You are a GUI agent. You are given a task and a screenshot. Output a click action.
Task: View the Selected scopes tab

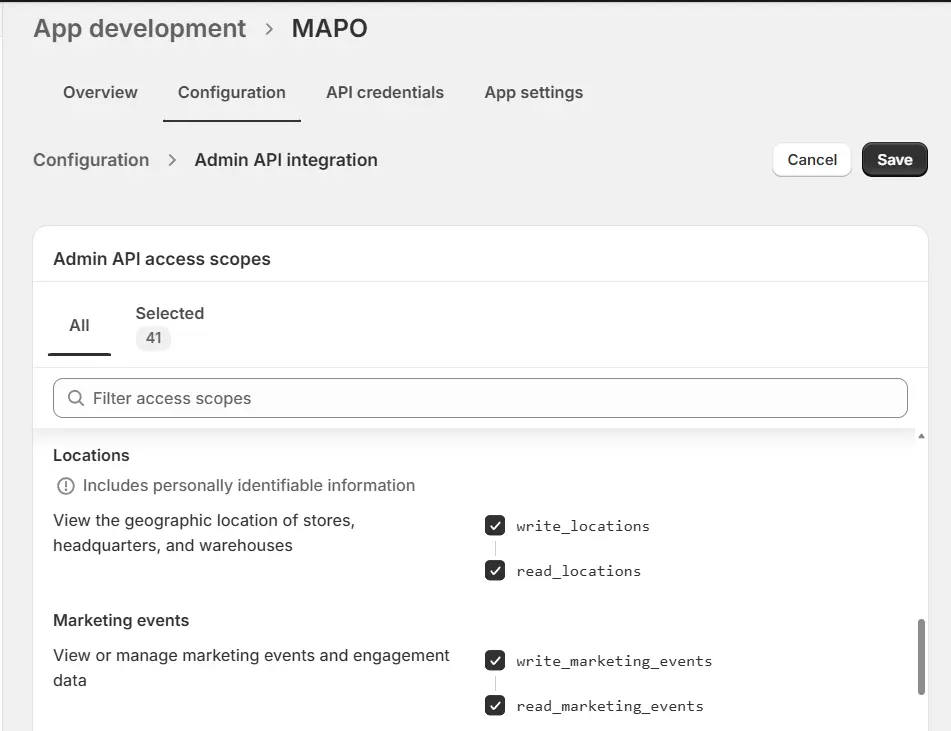169,313
